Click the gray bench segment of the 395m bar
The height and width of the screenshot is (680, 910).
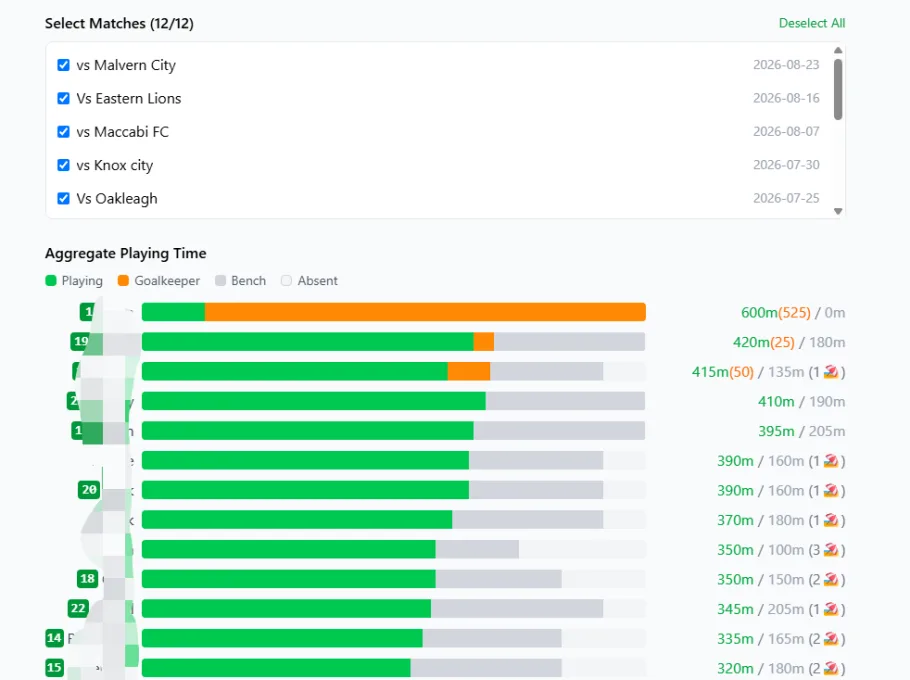click(559, 431)
